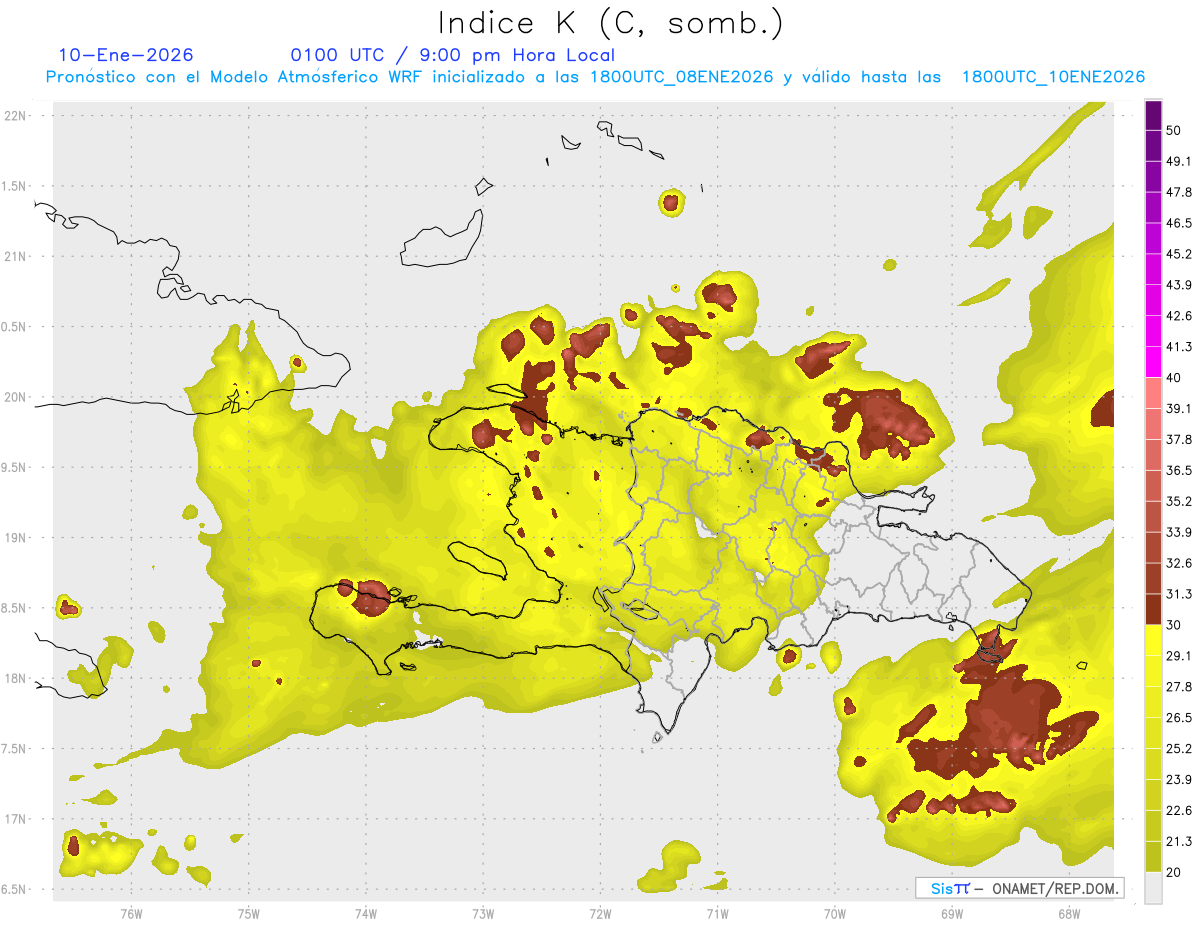Click the '47.8' value on the color scale

[1178, 192]
